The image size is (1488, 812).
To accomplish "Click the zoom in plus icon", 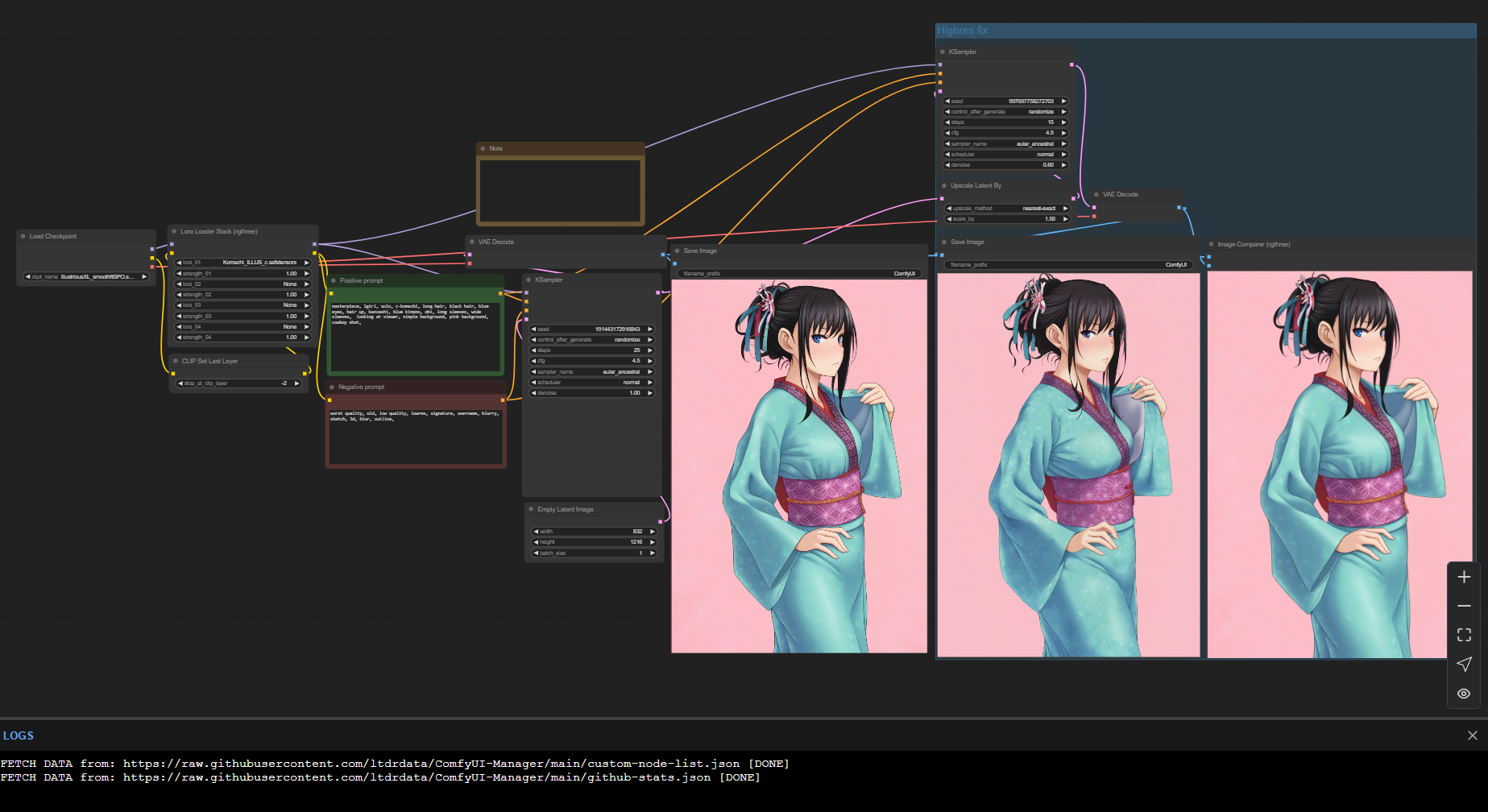I will coord(1464,577).
